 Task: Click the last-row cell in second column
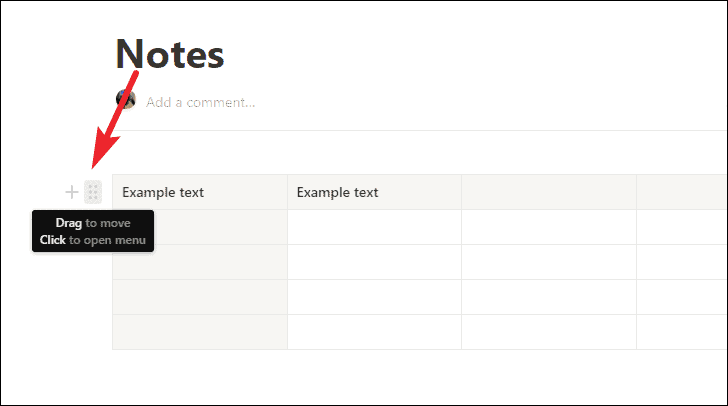tap(374, 332)
